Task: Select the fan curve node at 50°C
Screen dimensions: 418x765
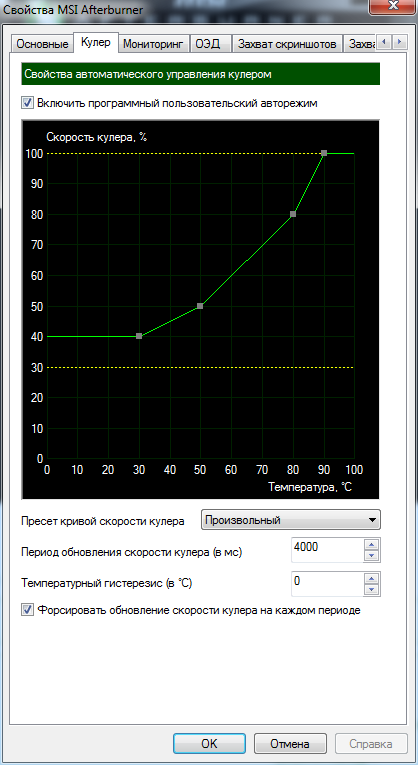Action: pos(200,306)
